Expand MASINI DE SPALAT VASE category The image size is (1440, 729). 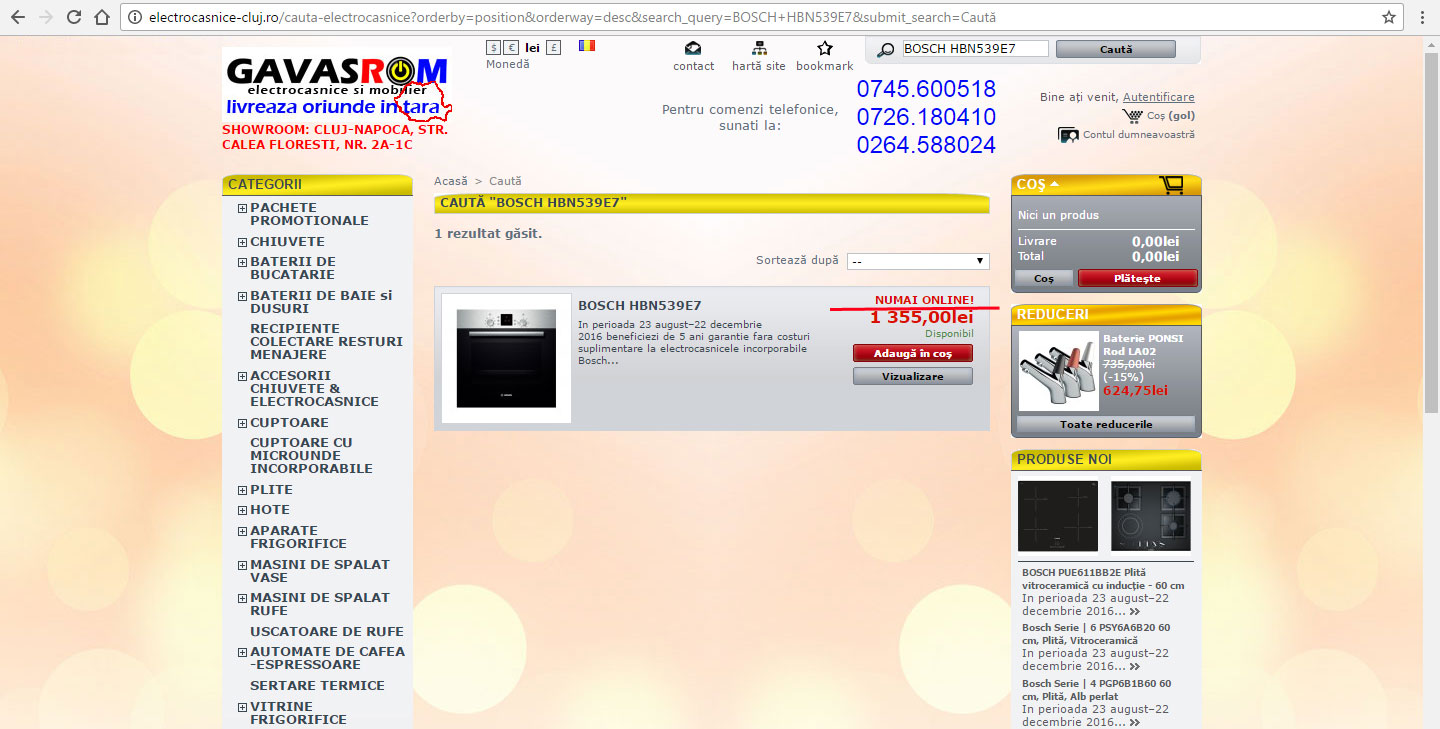tap(242, 566)
